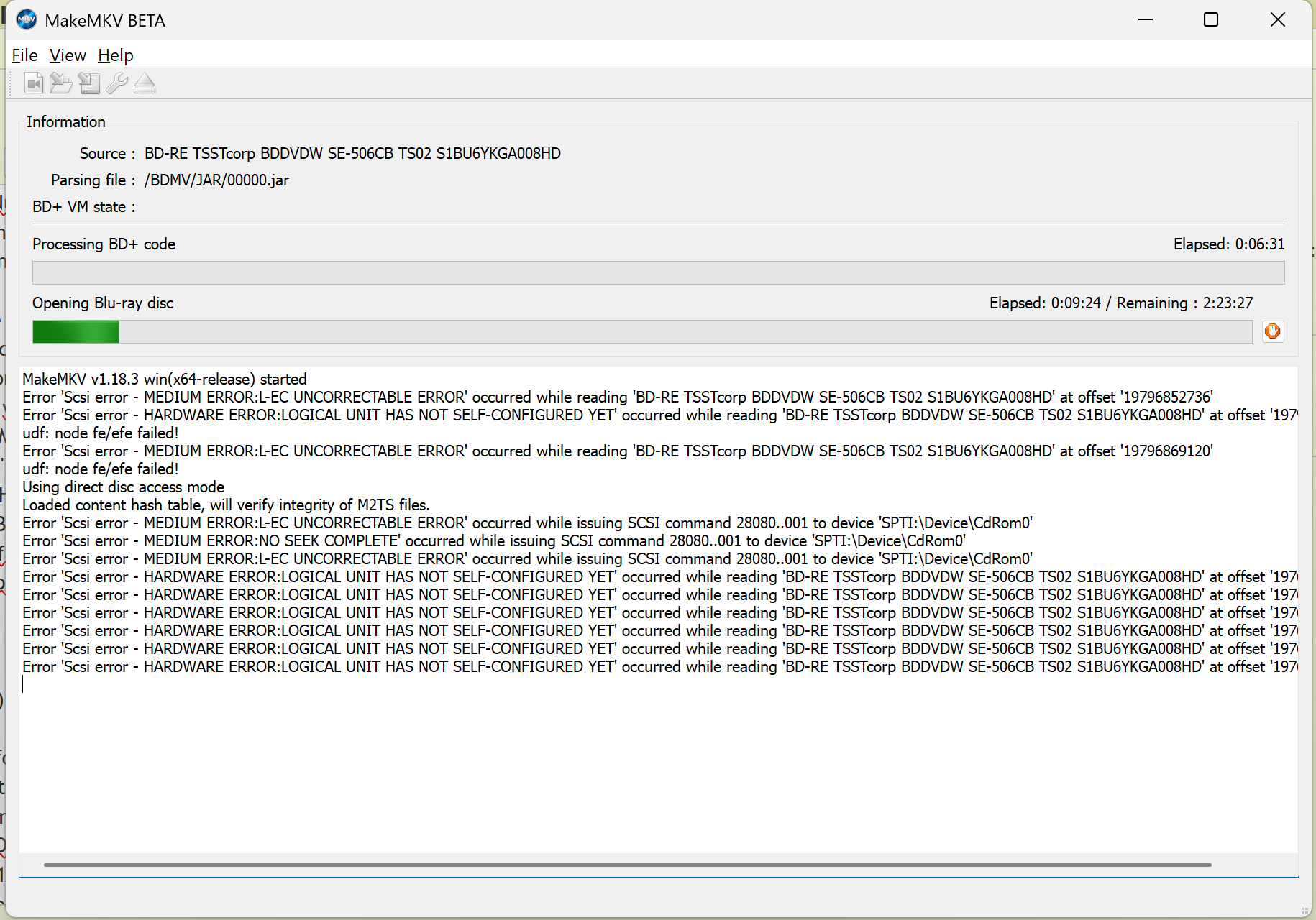This screenshot has width=1316, height=920.
Task: Click the Processing BD+ code progress bar
Action: (658, 272)
